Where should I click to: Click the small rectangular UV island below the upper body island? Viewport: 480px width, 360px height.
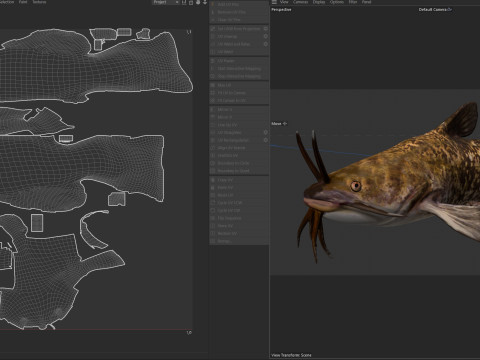66,139
